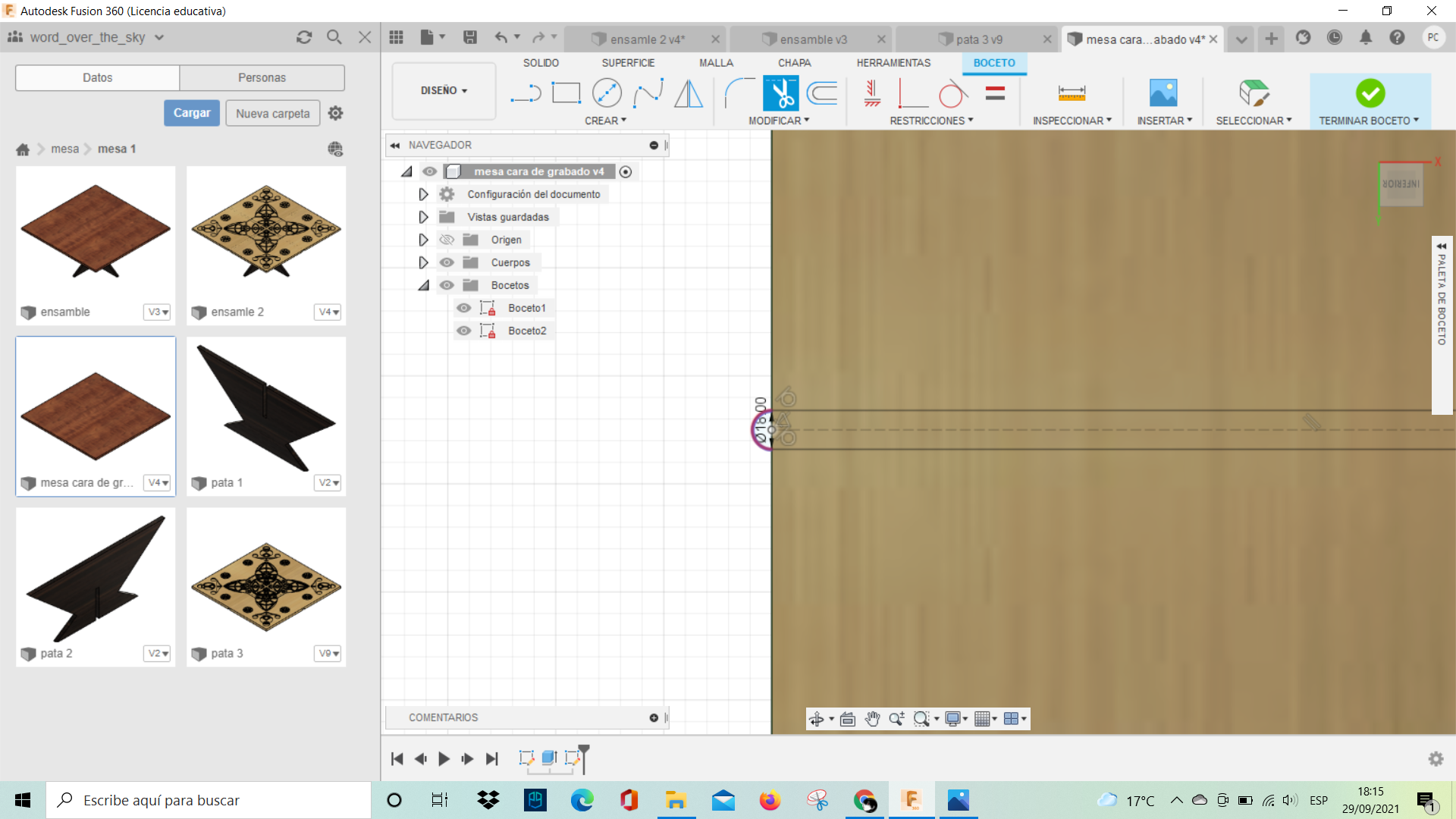This screenshot has height=819, width=1456.
Task: Open the ensamble v3 document tab
Action: tap(813, 39)
